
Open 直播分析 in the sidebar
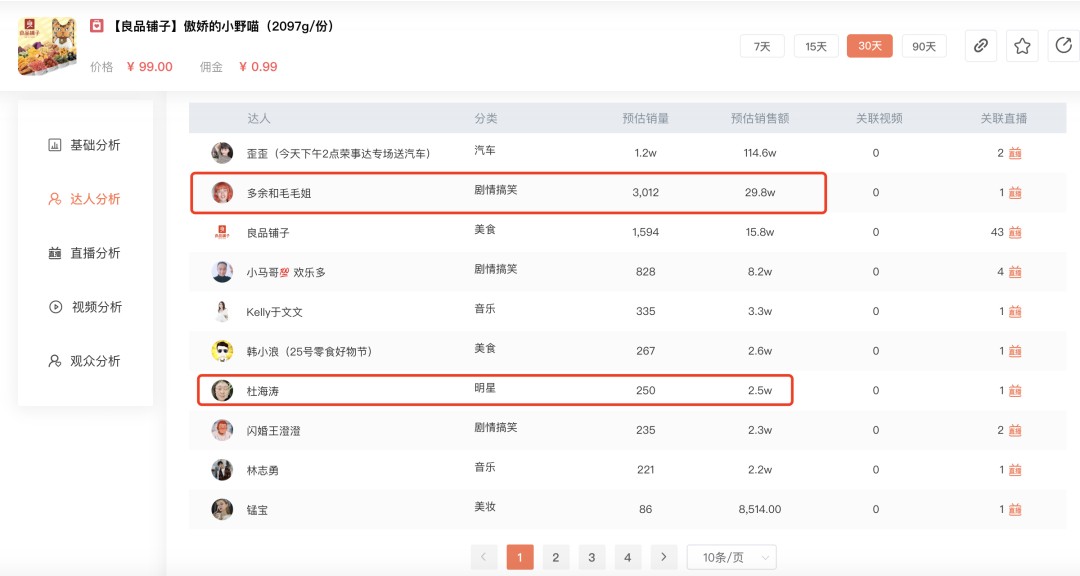pyautogui.click(x=85, y=253)
